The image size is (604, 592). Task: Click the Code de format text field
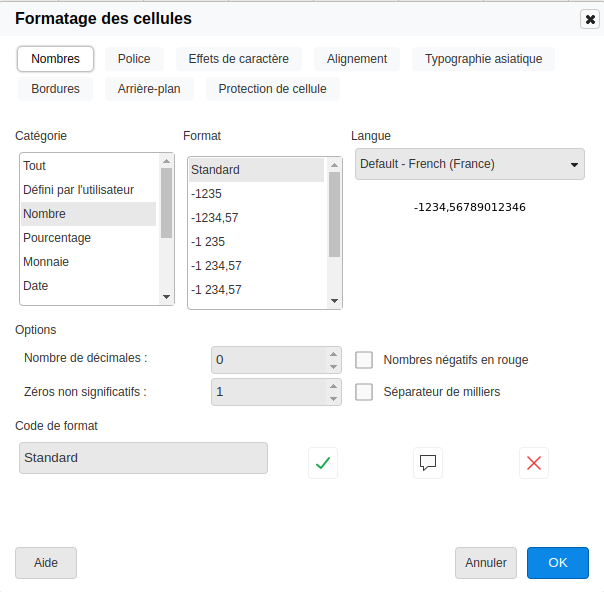coord(143,458)
